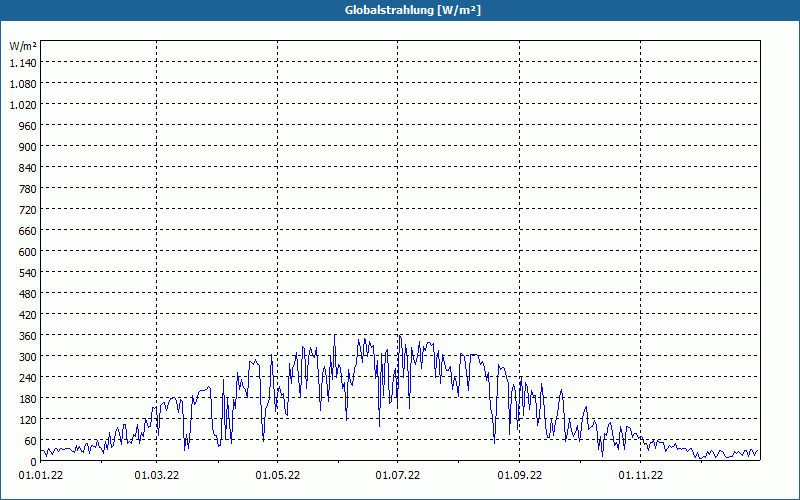Click the 480 y-axis value
Viewport: 800px width, 500px height.
coord(28,294)
